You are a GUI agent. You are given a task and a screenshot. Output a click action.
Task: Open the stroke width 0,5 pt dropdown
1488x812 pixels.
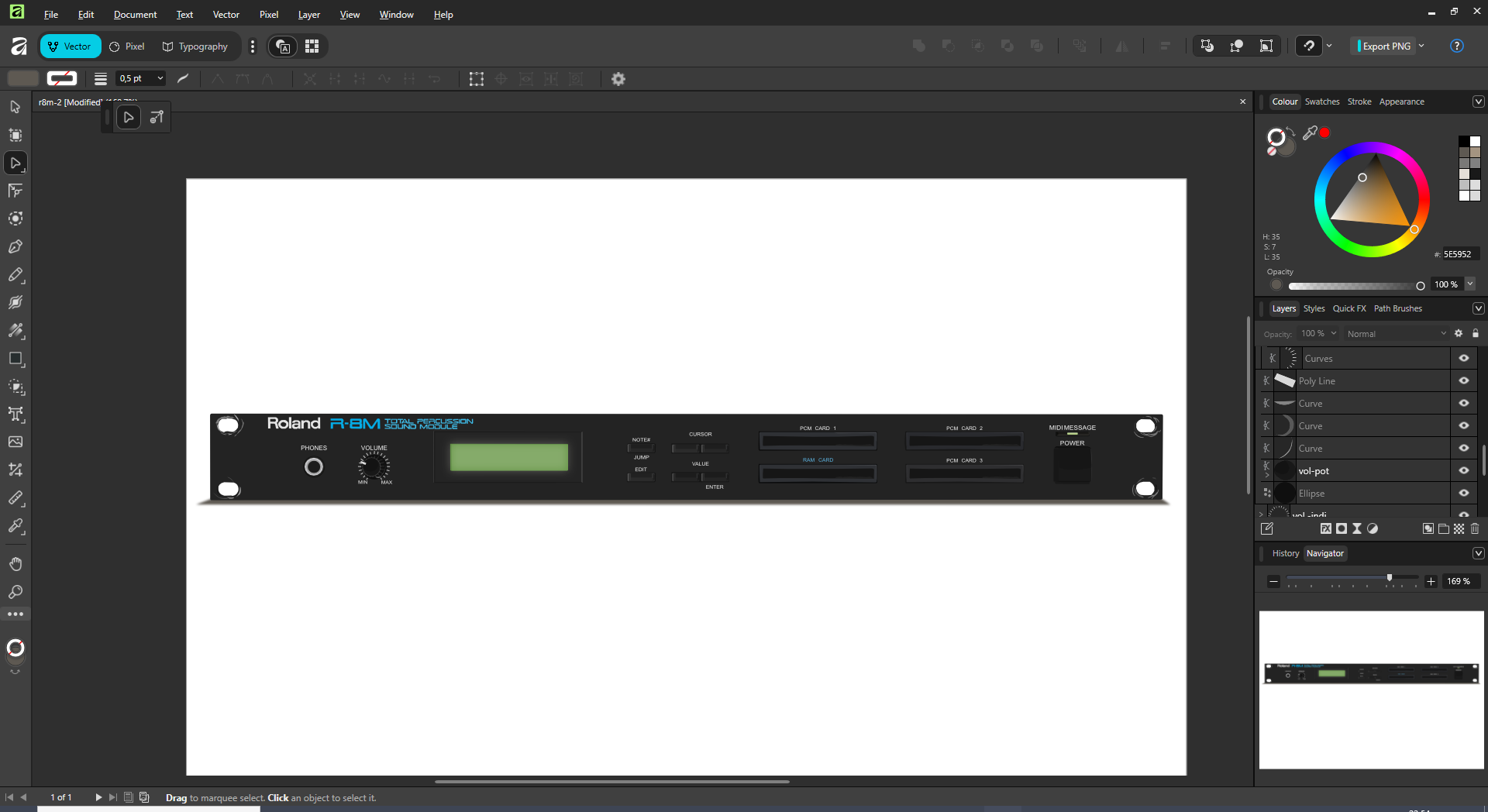(x=160, y=78)
